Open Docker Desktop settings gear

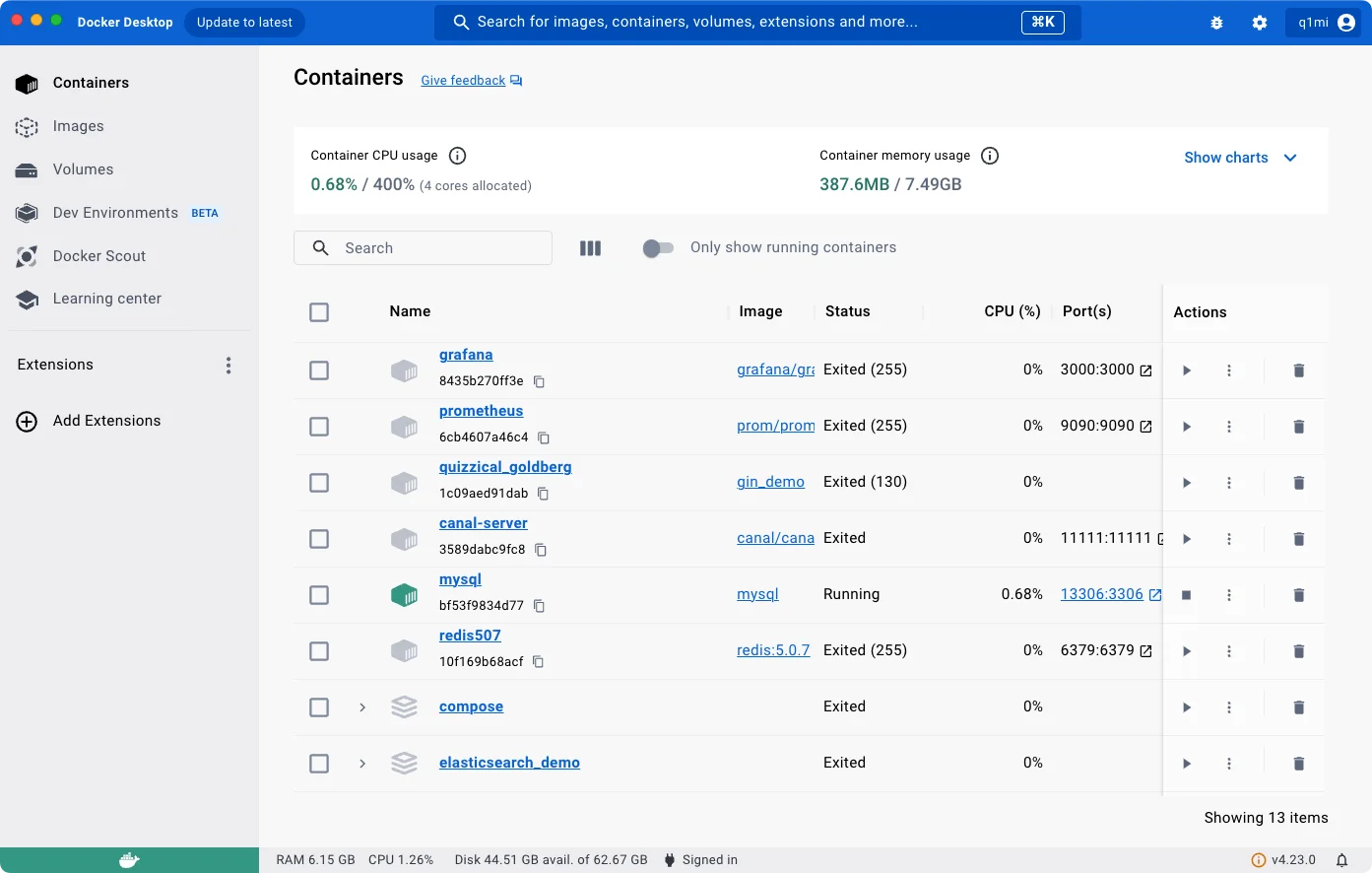coord(1259,22)
